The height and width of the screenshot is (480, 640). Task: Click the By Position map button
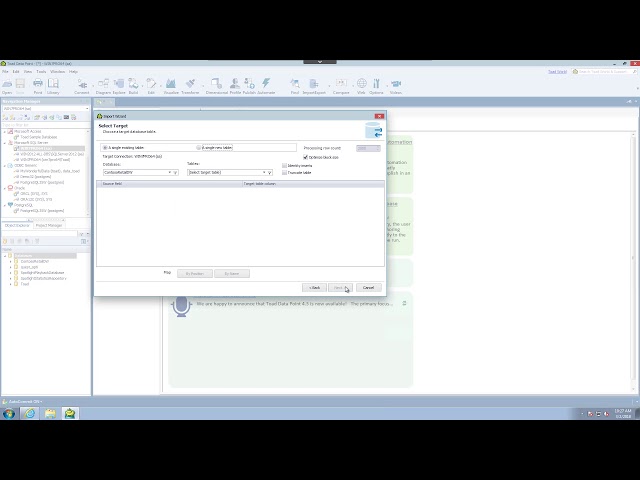tap(195, 273)
